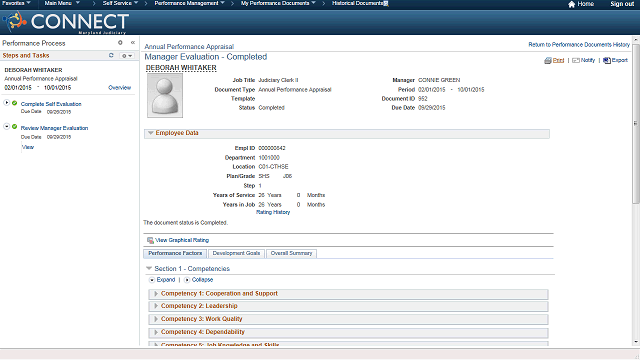Image resolution: width=640 pixels, height=360 pixels.
Task: Refresh Steps and Tasks with the circular arrow icon
Action: 111,55
